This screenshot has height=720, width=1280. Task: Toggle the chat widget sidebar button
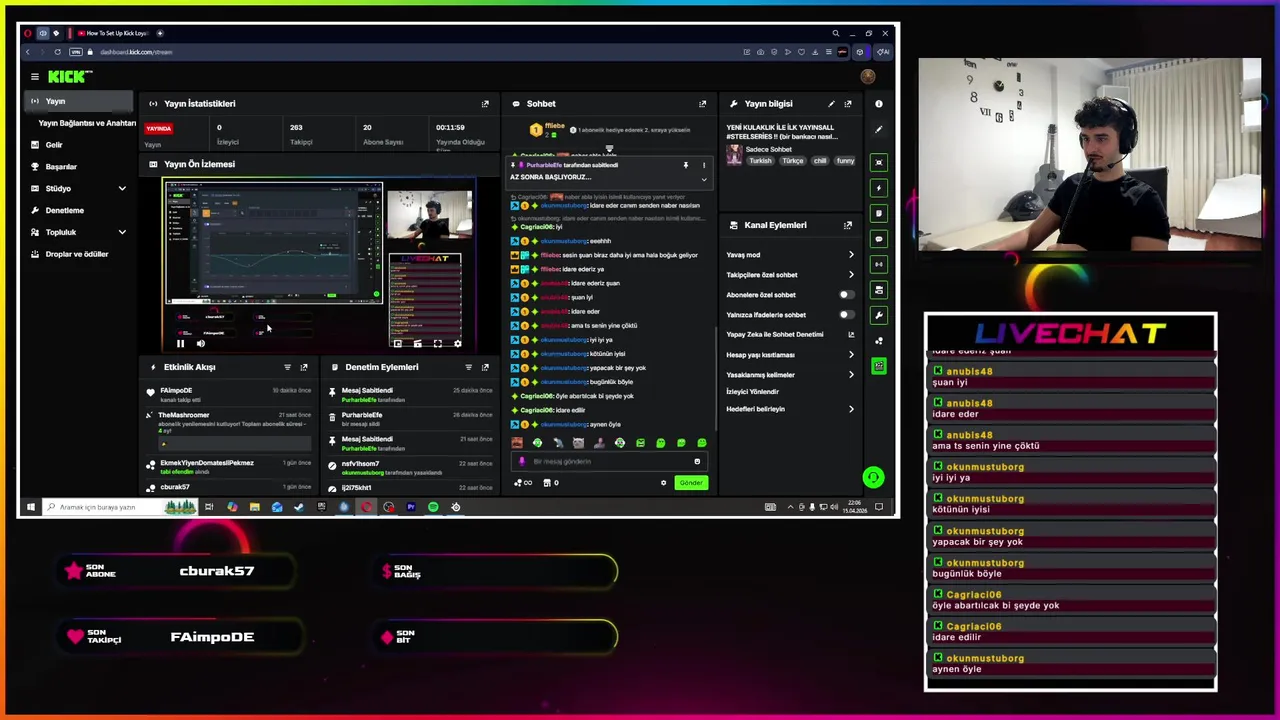[879, 239]
